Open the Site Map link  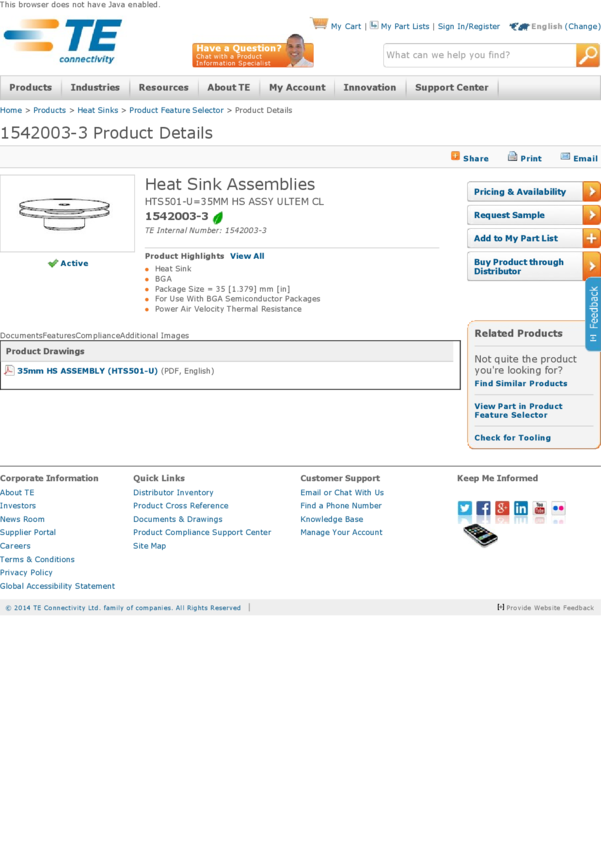[x=150, y=546]
